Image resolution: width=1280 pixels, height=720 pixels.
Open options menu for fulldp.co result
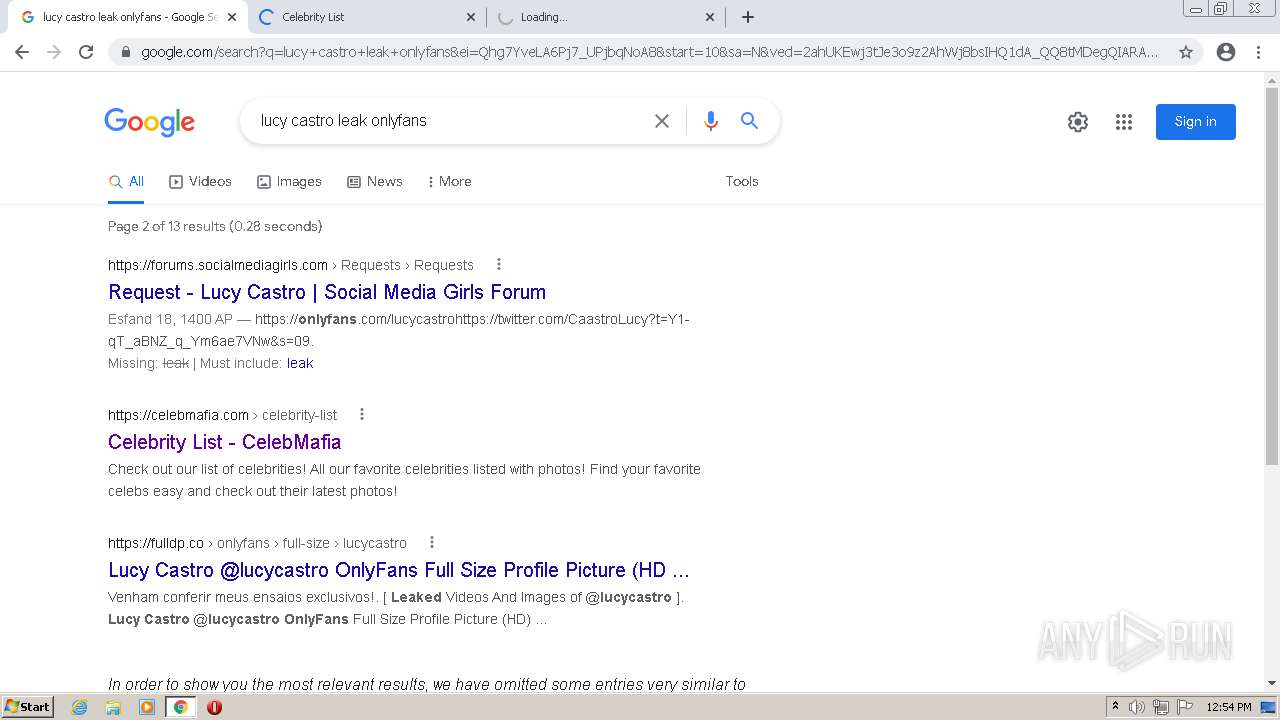tap(432, 543)
